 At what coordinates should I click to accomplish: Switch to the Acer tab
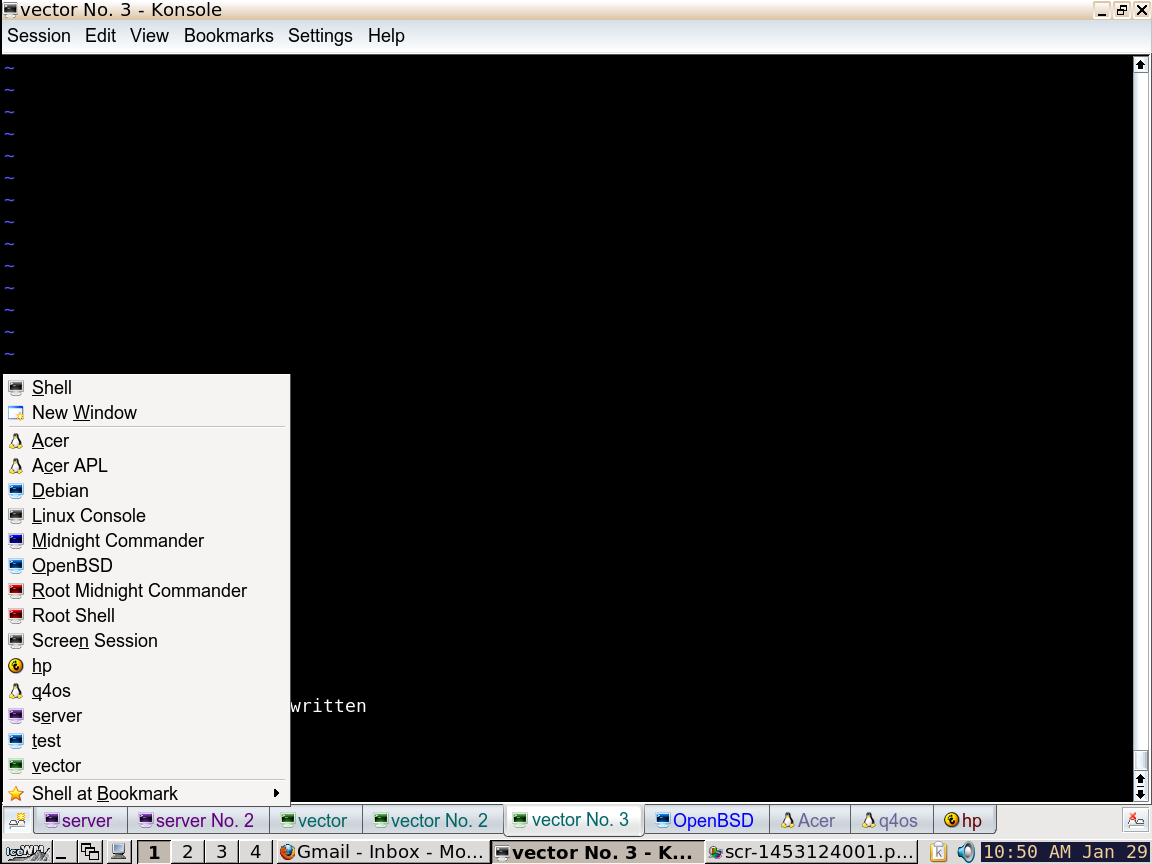(809, 820)
